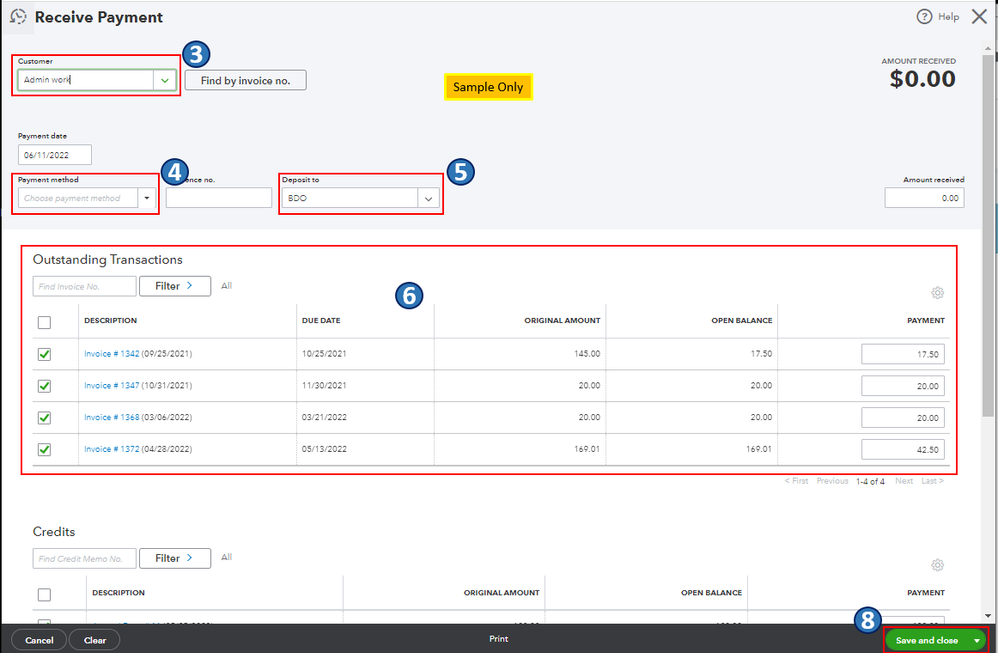Viewport: 998px width, 653px height.
Task: Click the vertical scrollbar thumb
Action: 988,235
